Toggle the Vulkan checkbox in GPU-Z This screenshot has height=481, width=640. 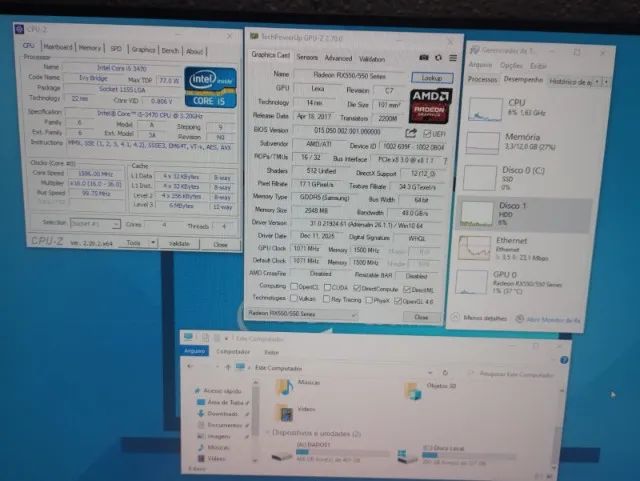293,298
